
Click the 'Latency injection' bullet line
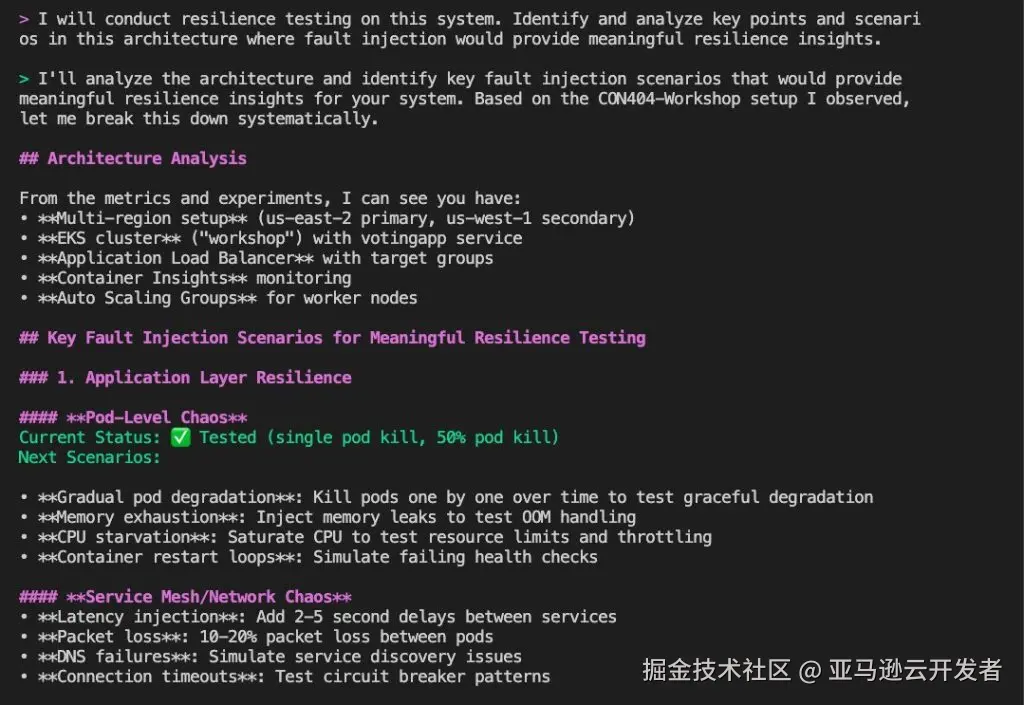pos(318,616)
